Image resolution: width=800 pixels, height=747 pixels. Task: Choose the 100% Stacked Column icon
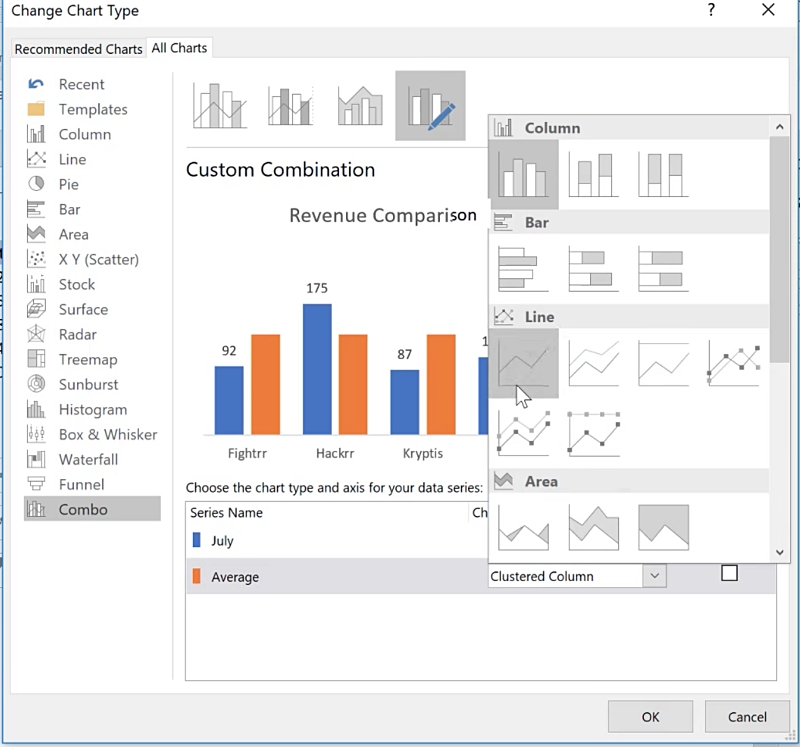(663, 174)
